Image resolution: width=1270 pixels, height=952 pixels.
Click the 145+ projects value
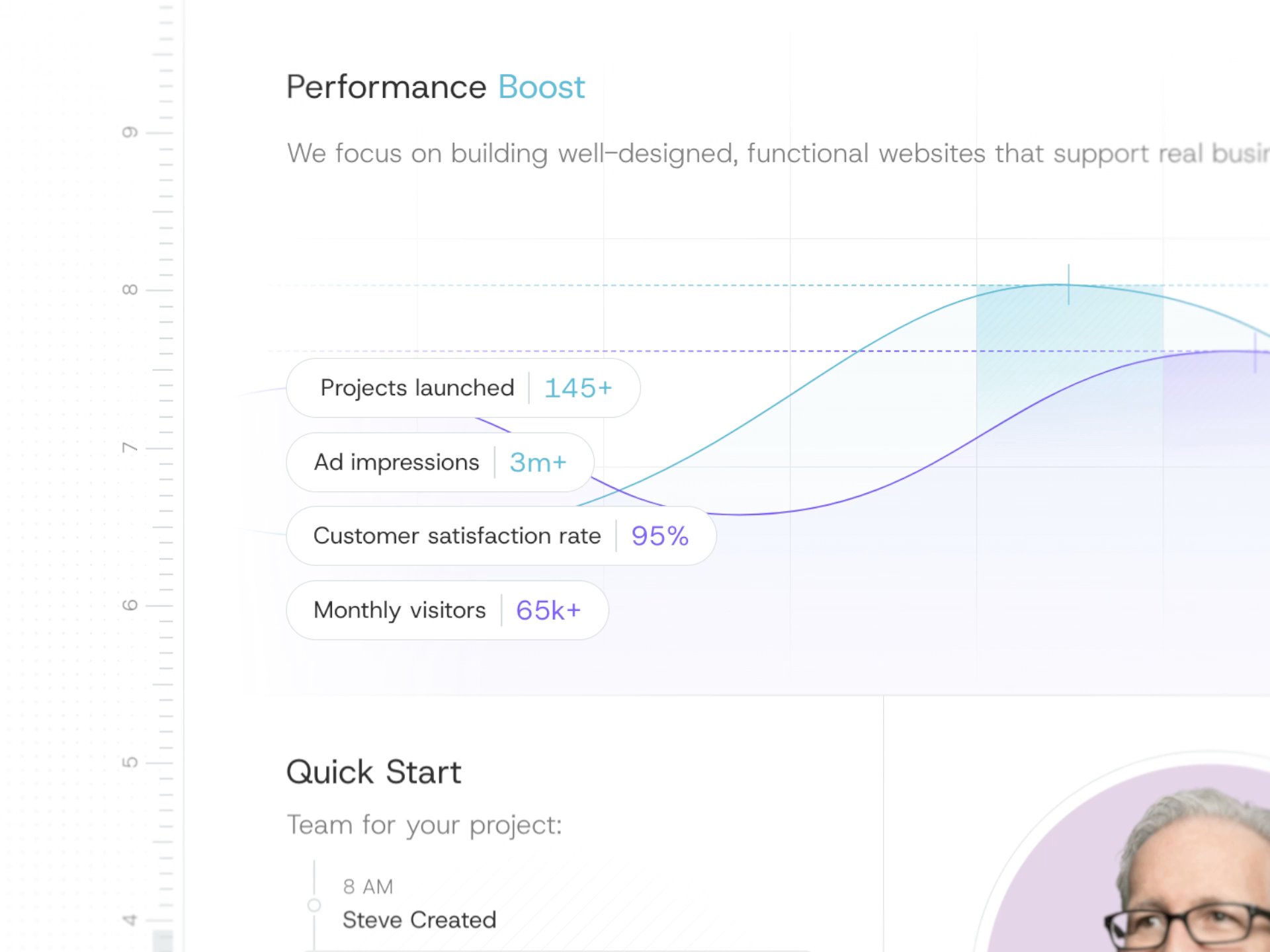coord(578,388)
